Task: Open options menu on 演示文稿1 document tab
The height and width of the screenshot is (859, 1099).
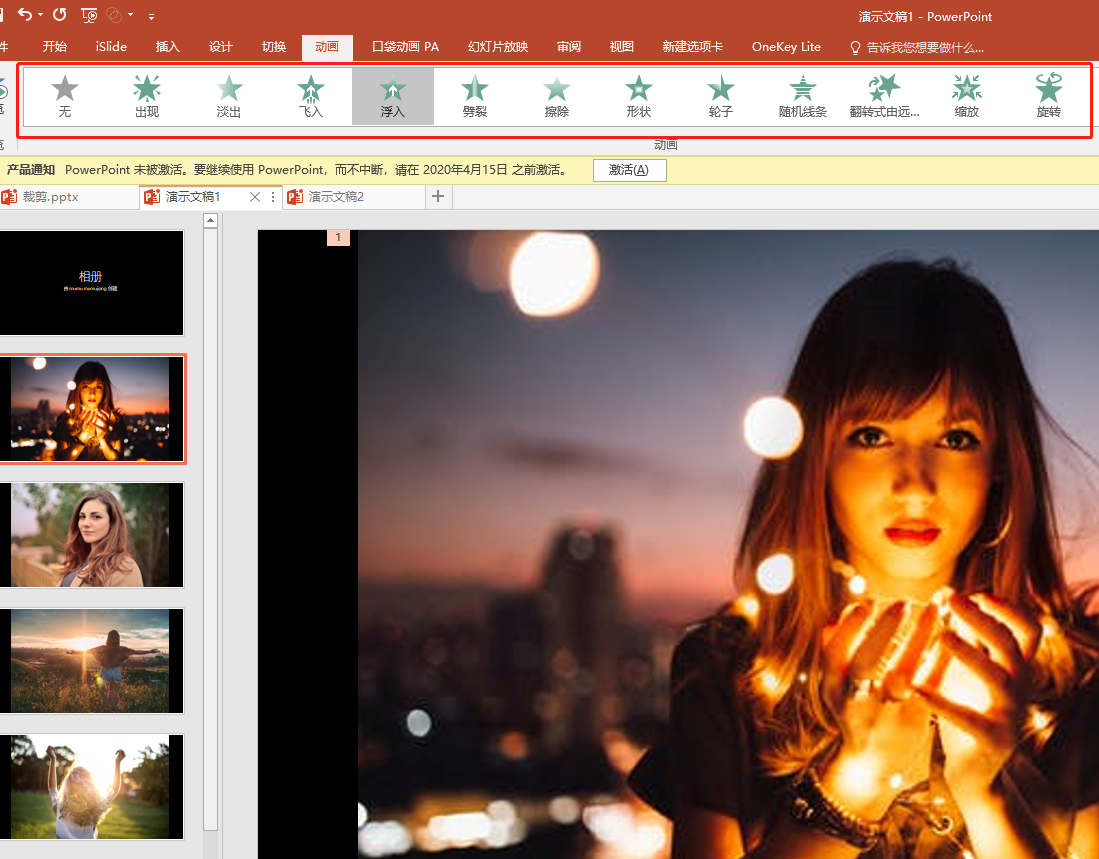Action: 273,197
